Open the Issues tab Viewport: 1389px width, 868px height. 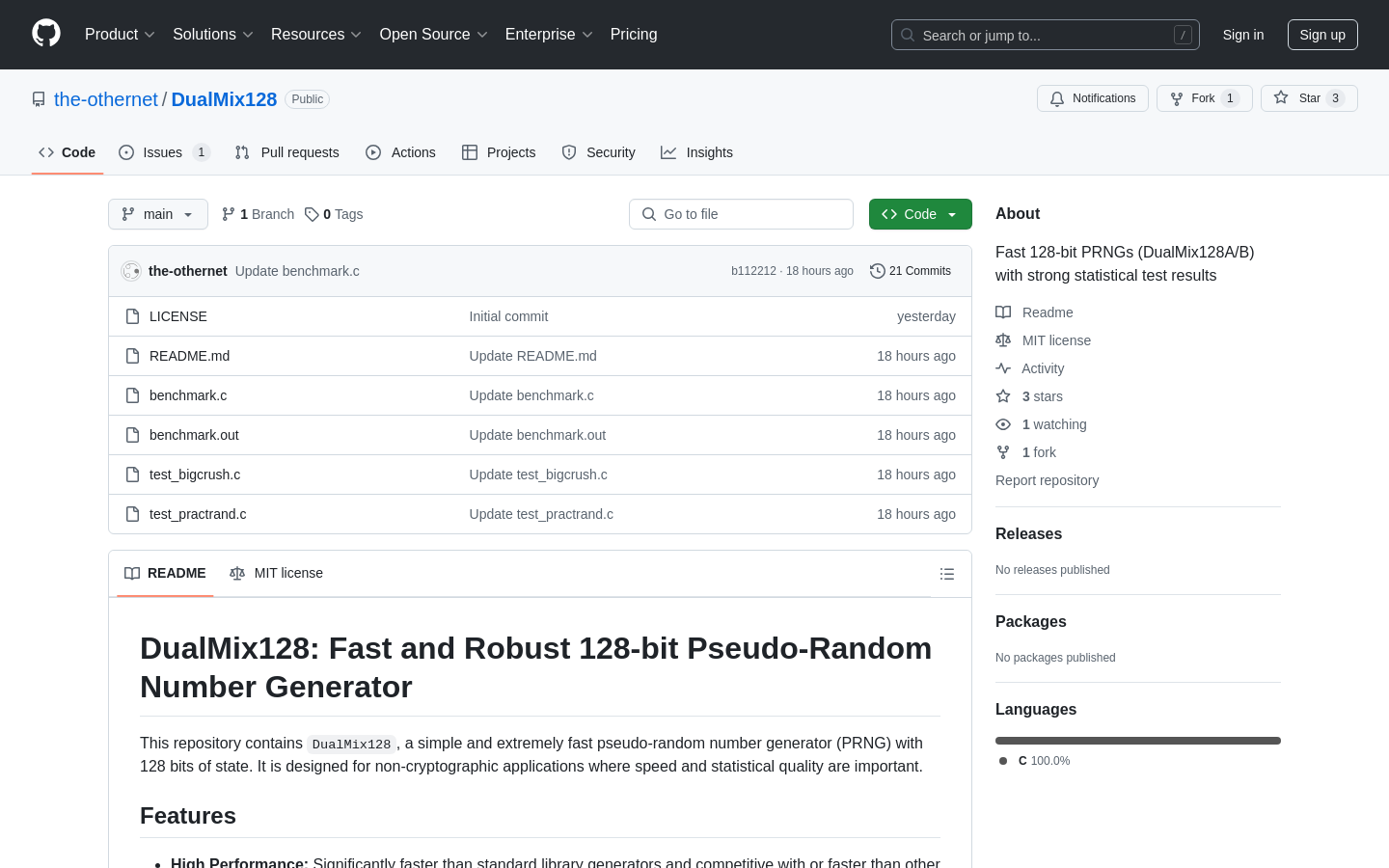point(164,152)
